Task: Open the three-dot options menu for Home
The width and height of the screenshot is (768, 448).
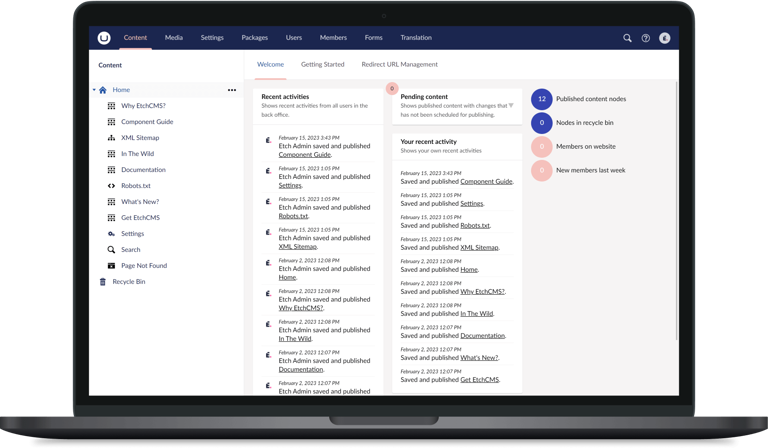Action: tap(232, 90)
